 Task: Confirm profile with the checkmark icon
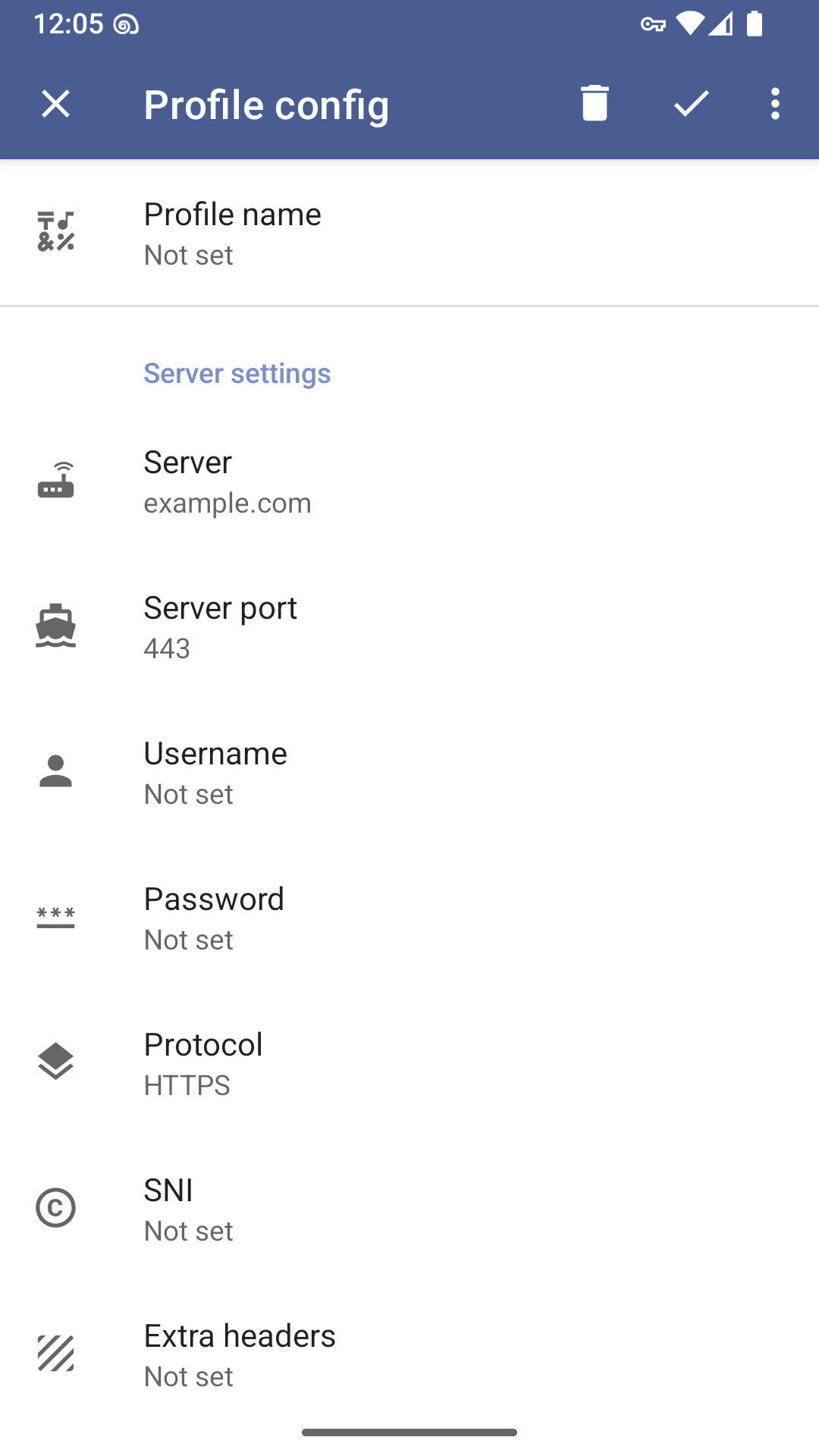(x=691, y=103)
